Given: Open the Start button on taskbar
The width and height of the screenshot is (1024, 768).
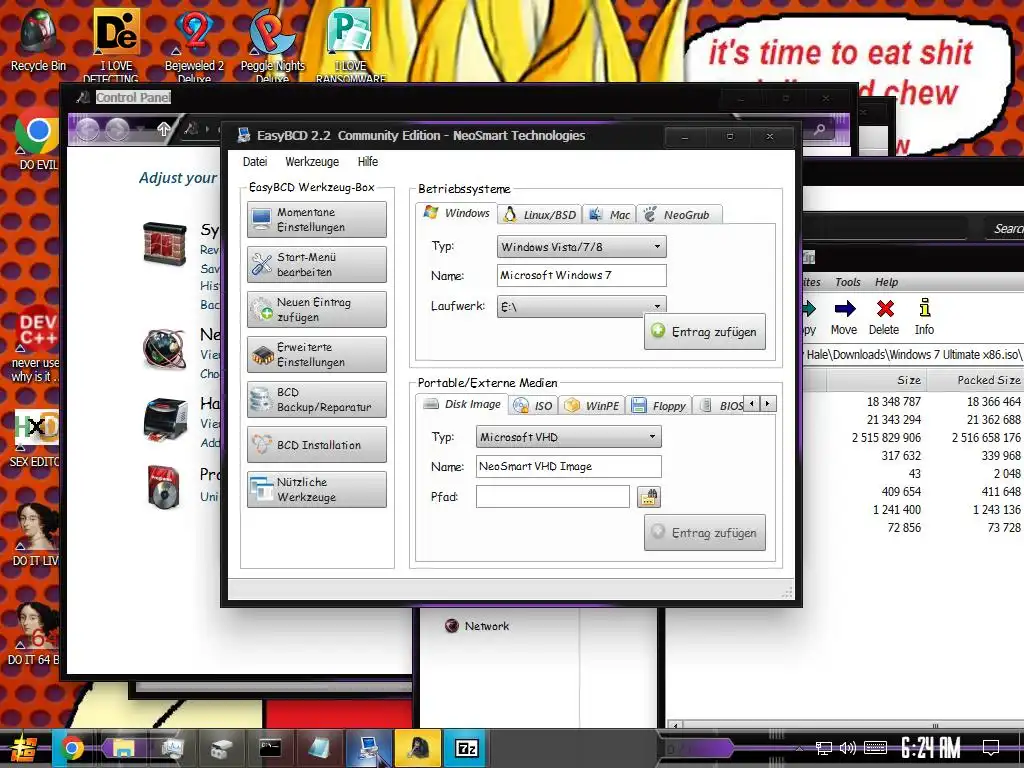Looking at the screenshot, I should click(24, 748).
